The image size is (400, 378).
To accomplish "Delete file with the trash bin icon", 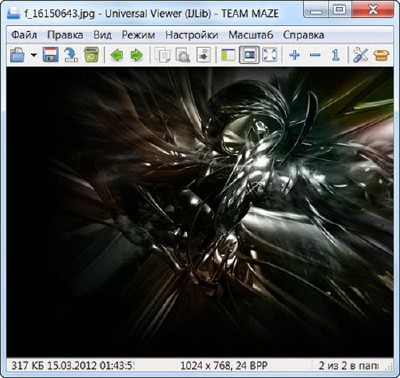I will pyautogui.click(x=91, y=55).
